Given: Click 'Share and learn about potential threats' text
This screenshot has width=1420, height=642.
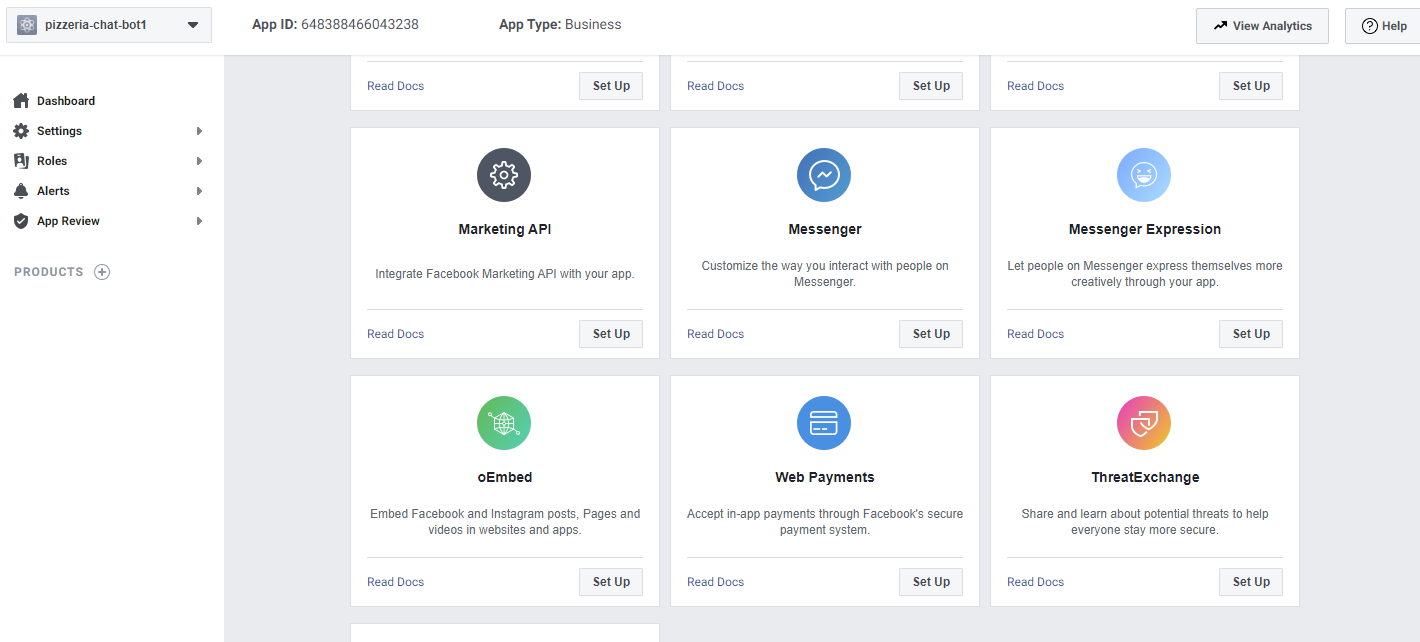Looking at the screenshot, I should [1145, 522].
